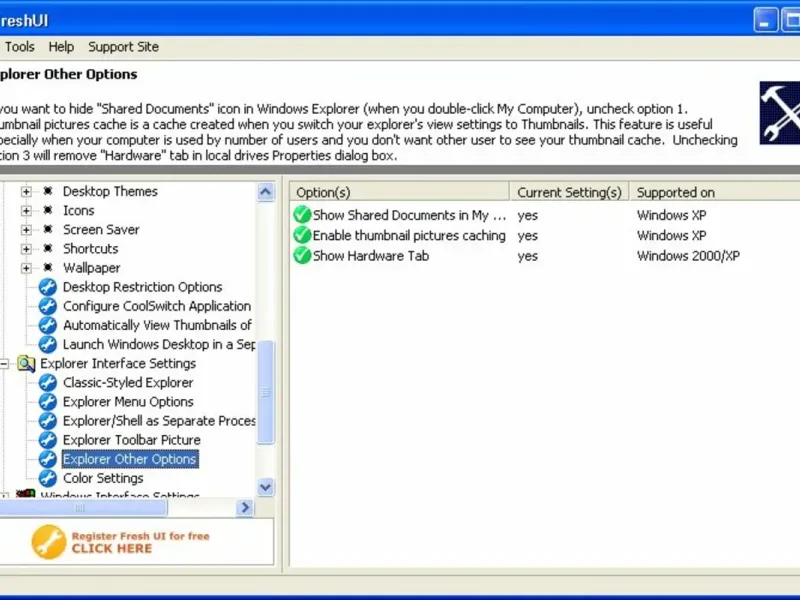Screen dimensions: 800x600
Task: Sort by the Option(s) column header
Action: click(399, 192)
